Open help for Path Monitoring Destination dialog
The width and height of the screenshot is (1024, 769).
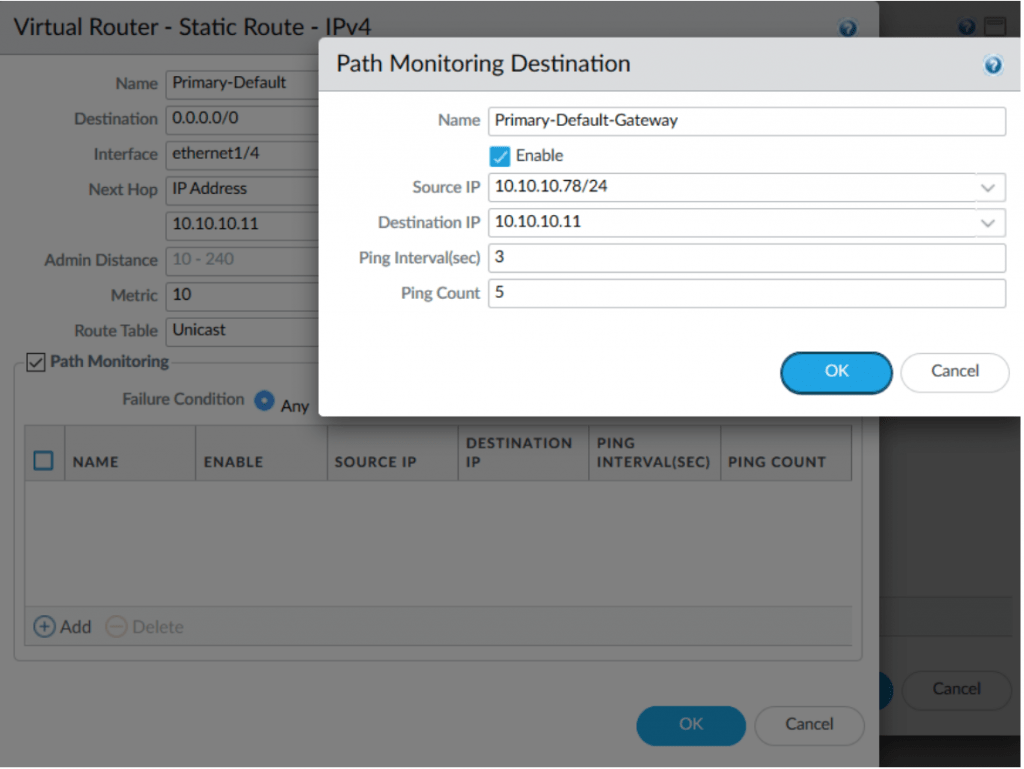pyautogui.click(x=993, y=65)
